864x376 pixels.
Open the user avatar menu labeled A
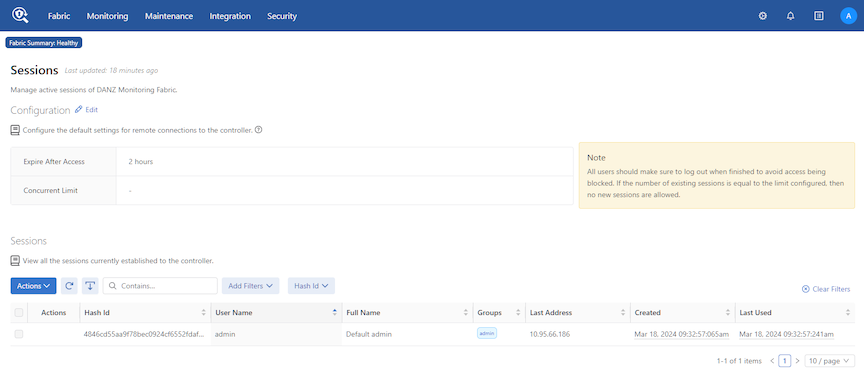pos(849,16)
